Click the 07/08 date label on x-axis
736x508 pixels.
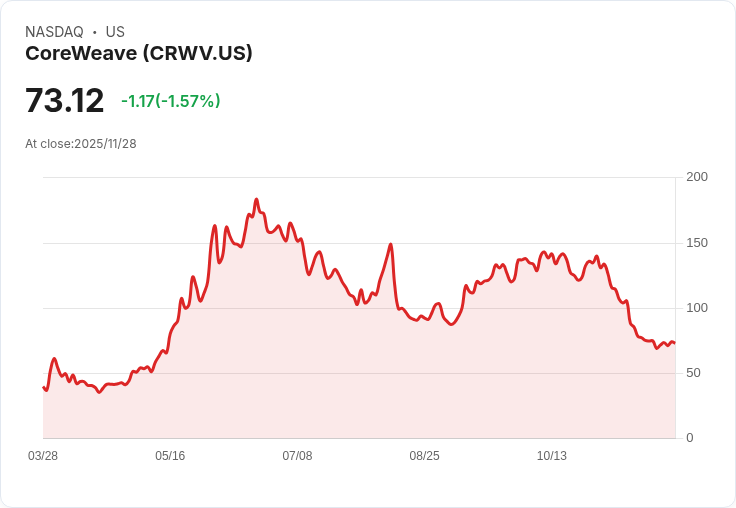coord(297,456)
